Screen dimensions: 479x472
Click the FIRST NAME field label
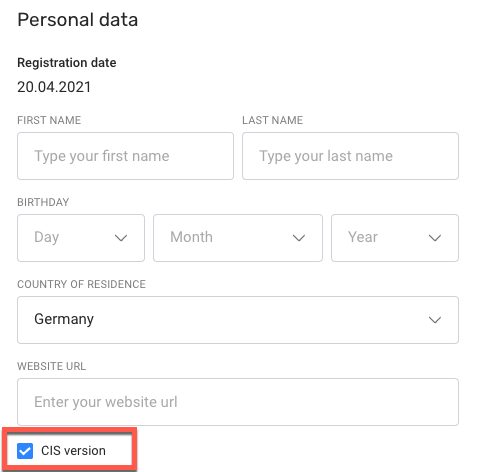coord(49,120)
